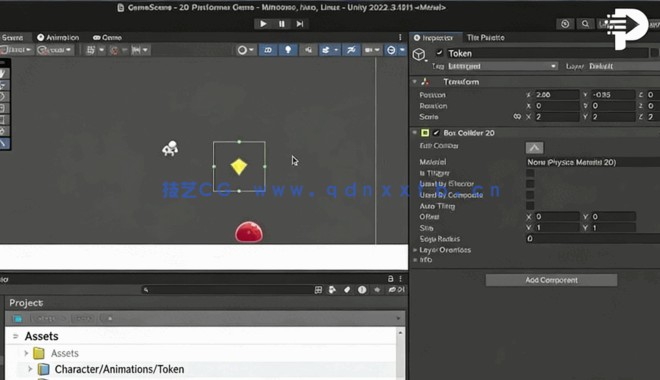This screenshot has height=380, width=660.
Task: Click the Transform component icon
Action: coord(425,82)
